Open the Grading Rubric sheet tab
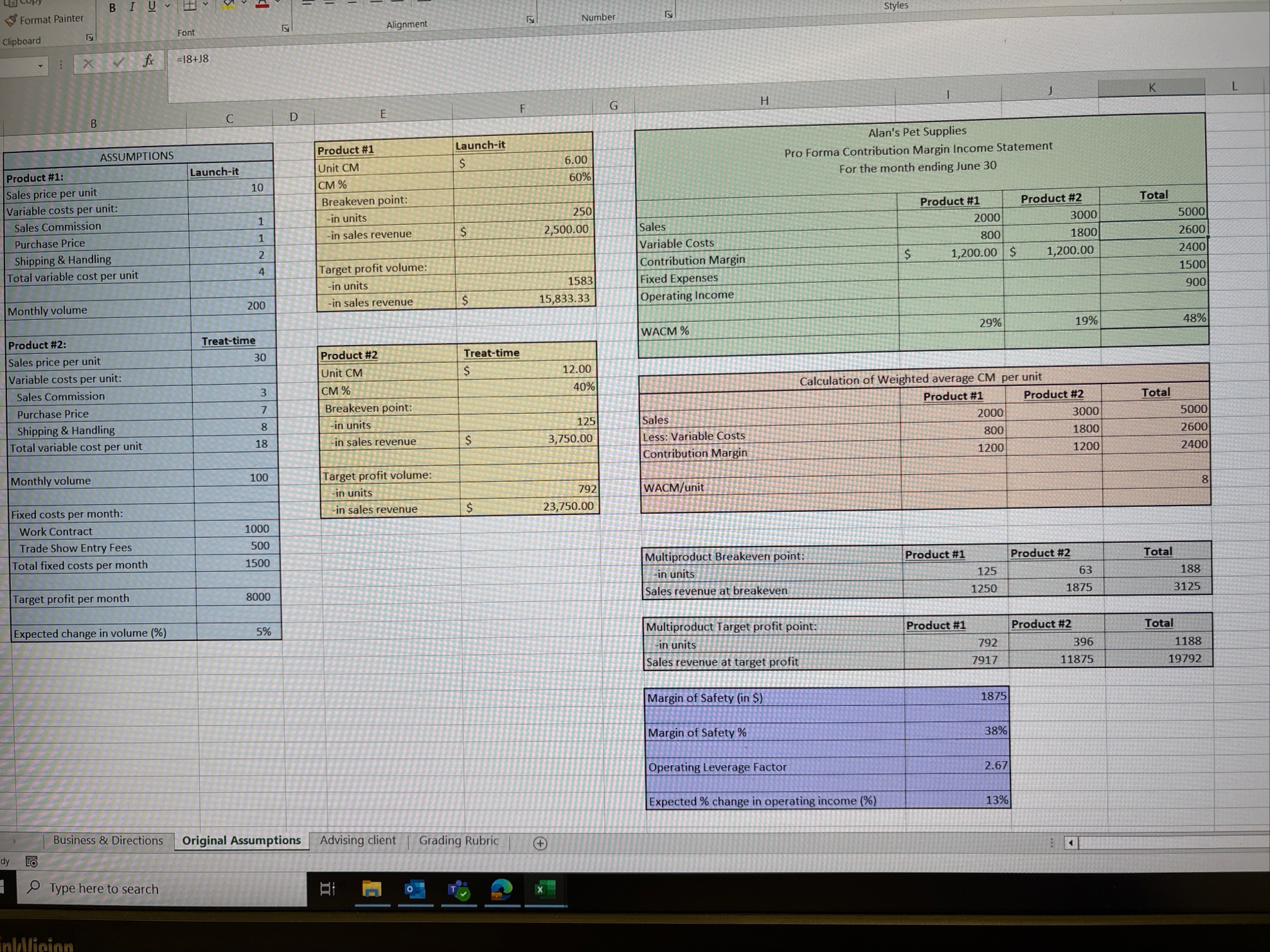 458,840
